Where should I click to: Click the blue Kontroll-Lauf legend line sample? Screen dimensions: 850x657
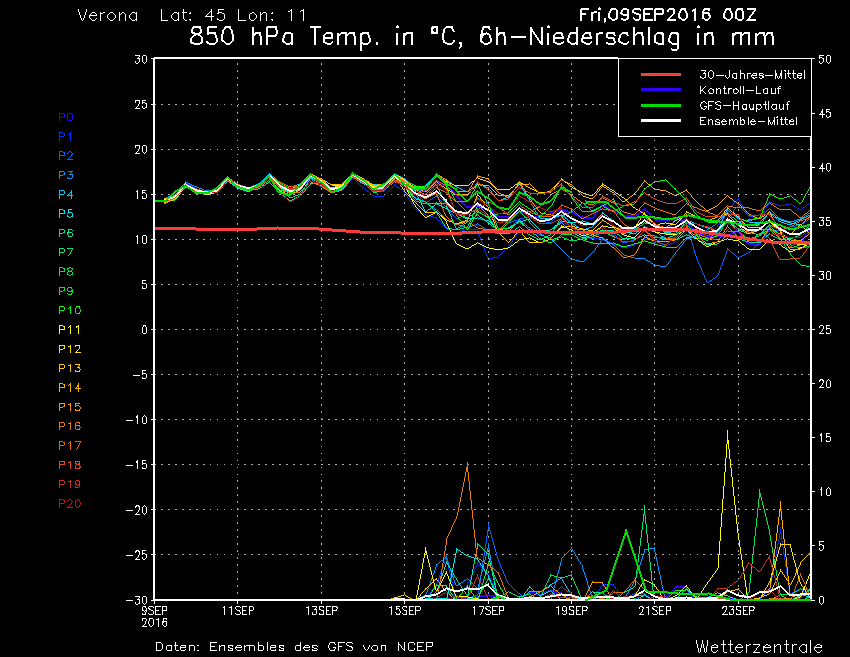click(x=661, y=90)
